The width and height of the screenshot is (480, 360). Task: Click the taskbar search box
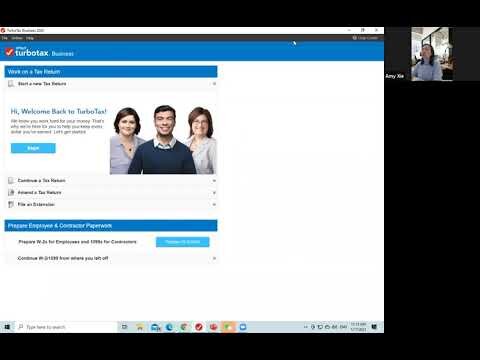click(x=66, y=327)
